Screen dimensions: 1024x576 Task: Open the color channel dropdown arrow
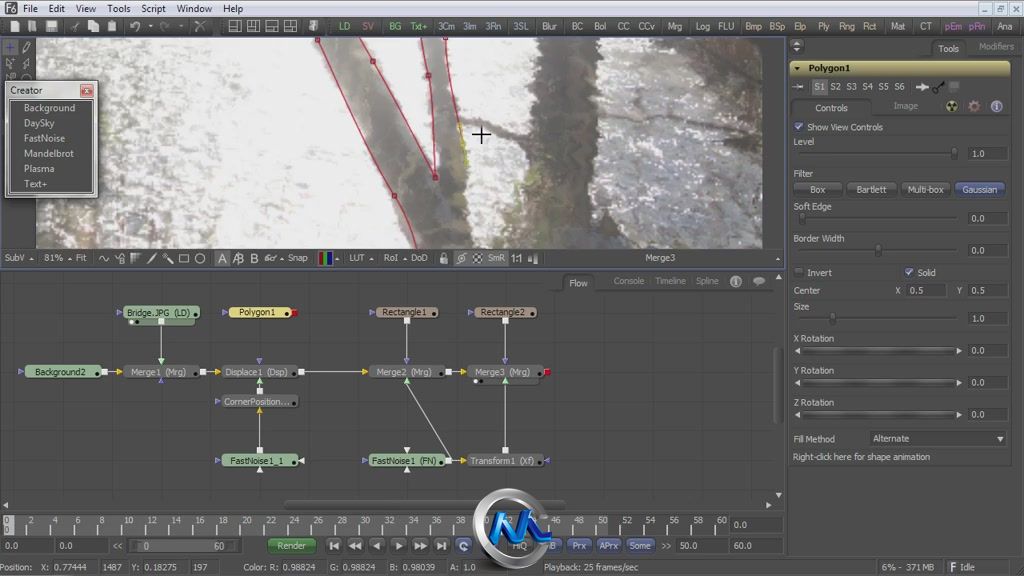pos(338,259)
